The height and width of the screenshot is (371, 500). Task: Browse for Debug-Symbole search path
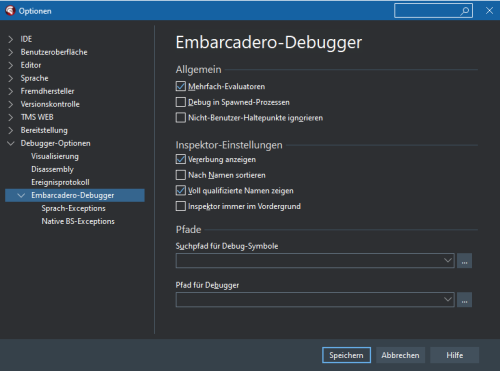[464, 261]
